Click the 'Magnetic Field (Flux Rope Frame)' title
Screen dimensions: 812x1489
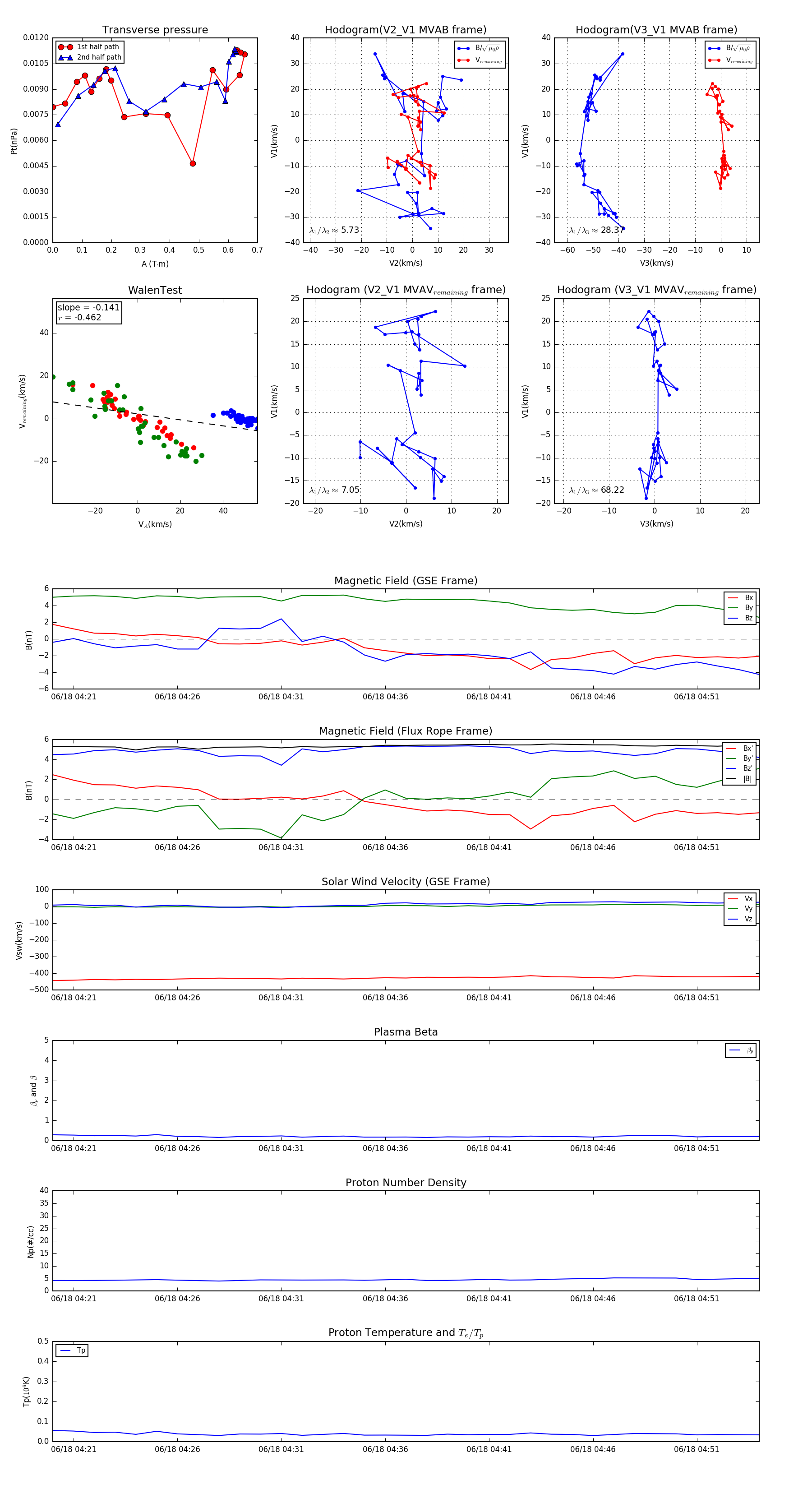click(406, 731)
